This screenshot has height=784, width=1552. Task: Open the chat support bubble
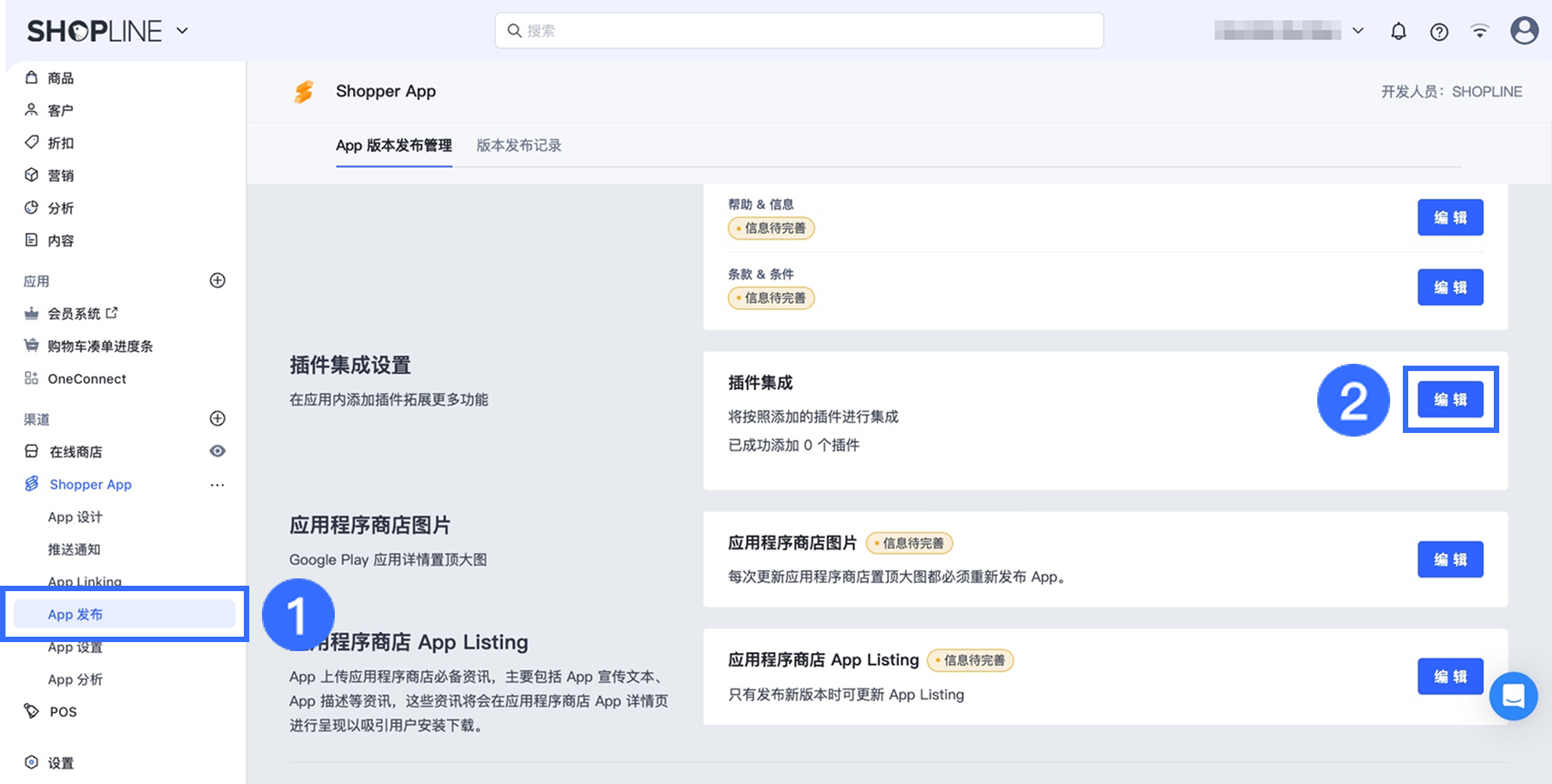(x=1514, y=696)
